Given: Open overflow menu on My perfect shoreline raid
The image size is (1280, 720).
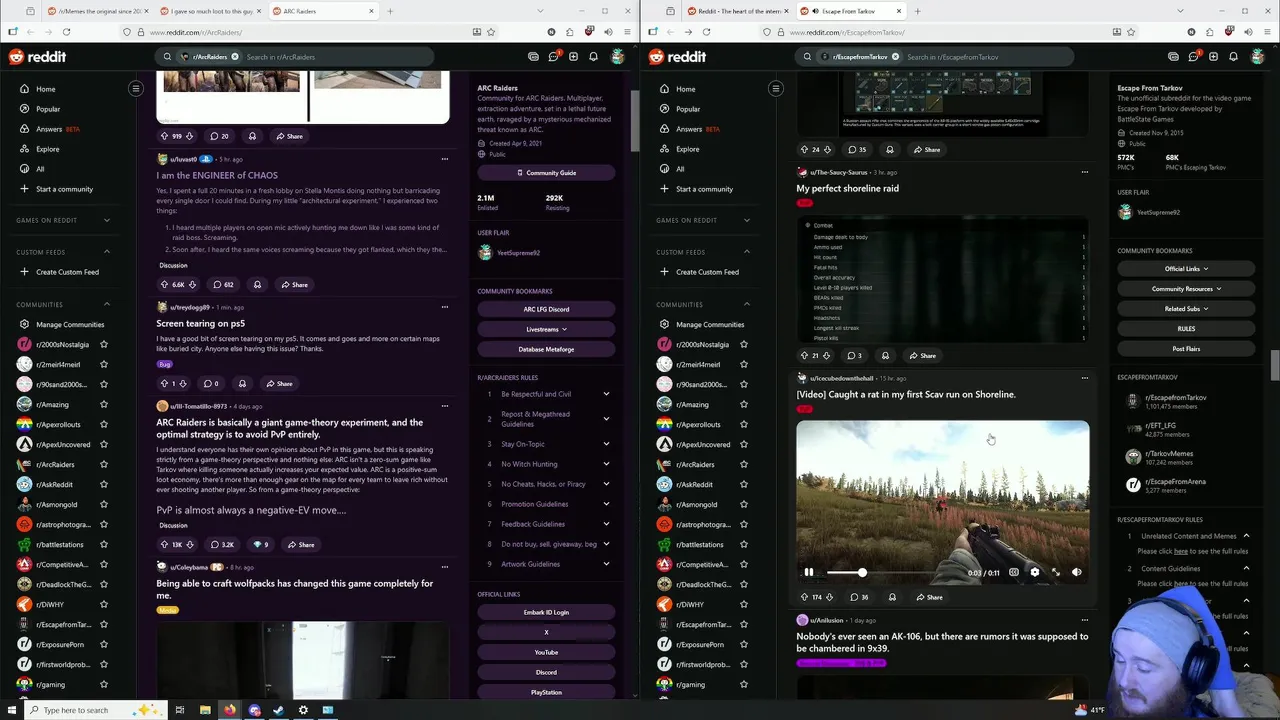Looking at the screenshot, I should (1085, 172).
